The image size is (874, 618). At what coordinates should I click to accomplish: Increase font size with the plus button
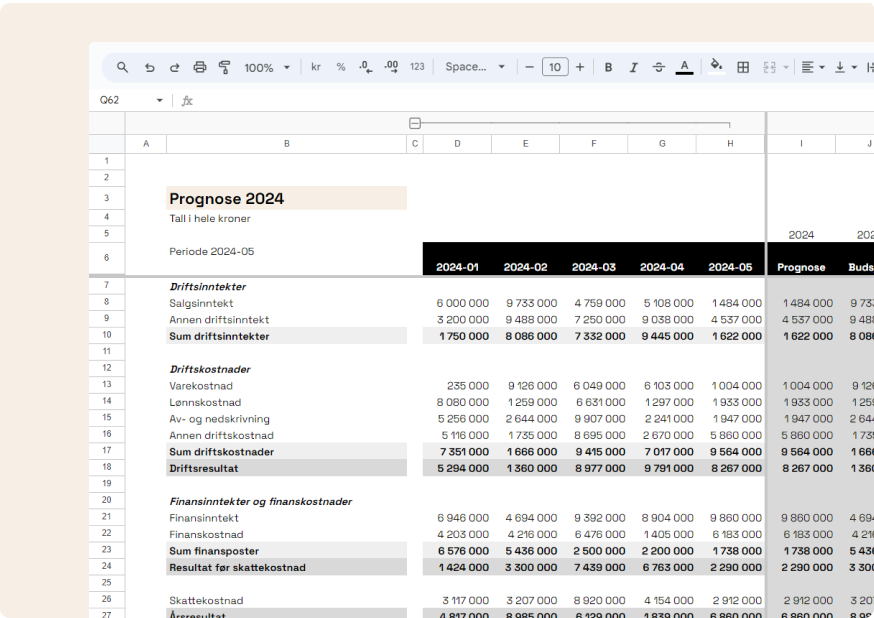pyautogui.click(x=580, y=67)
